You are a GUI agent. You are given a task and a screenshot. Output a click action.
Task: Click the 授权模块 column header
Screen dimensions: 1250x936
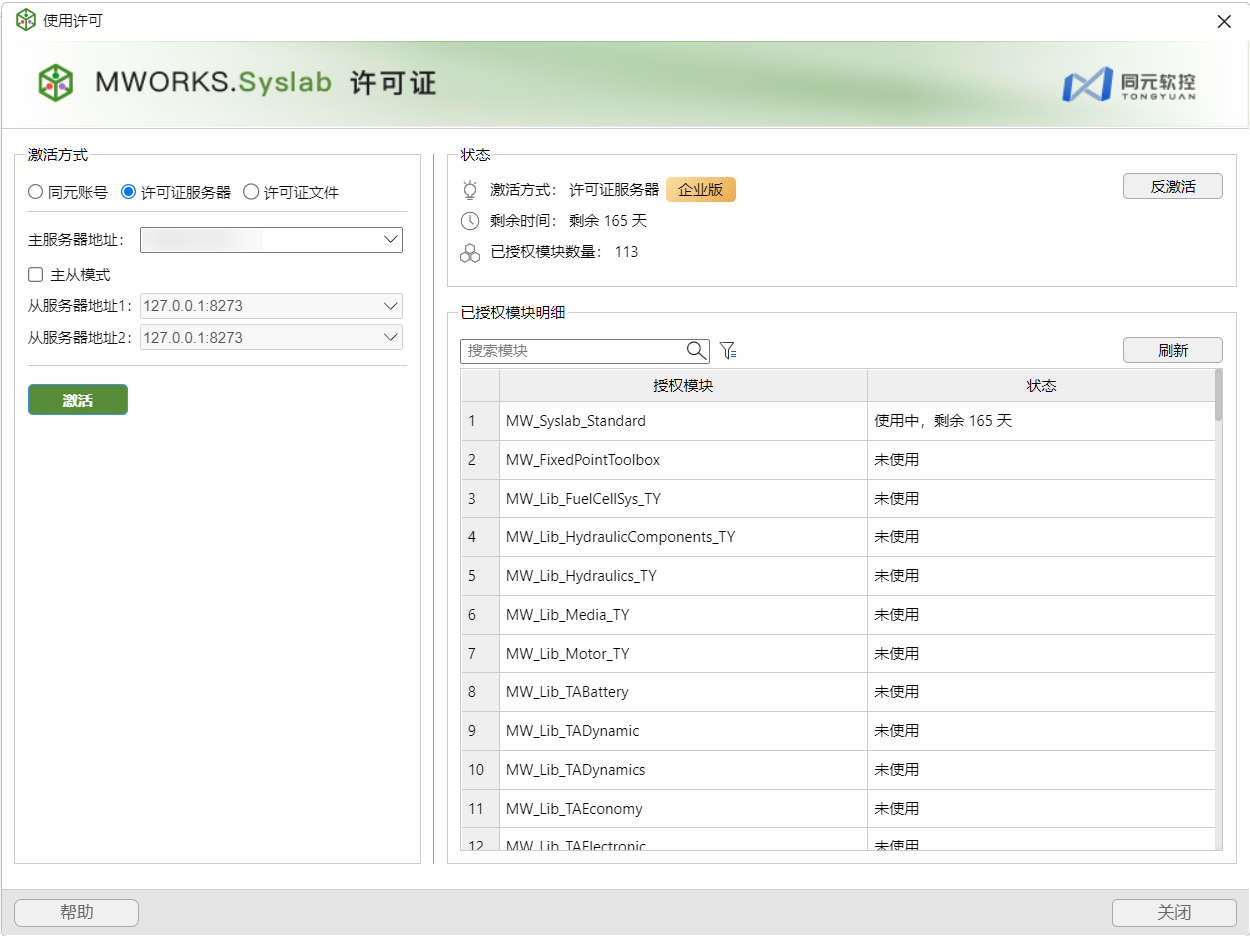[x=683, y=386]
